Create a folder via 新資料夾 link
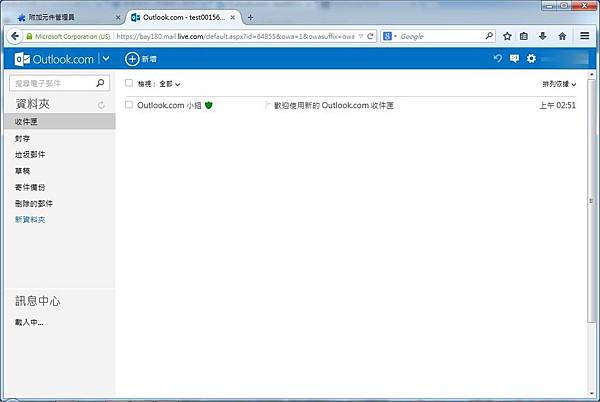Screen dimensions: 600x402 30,220
